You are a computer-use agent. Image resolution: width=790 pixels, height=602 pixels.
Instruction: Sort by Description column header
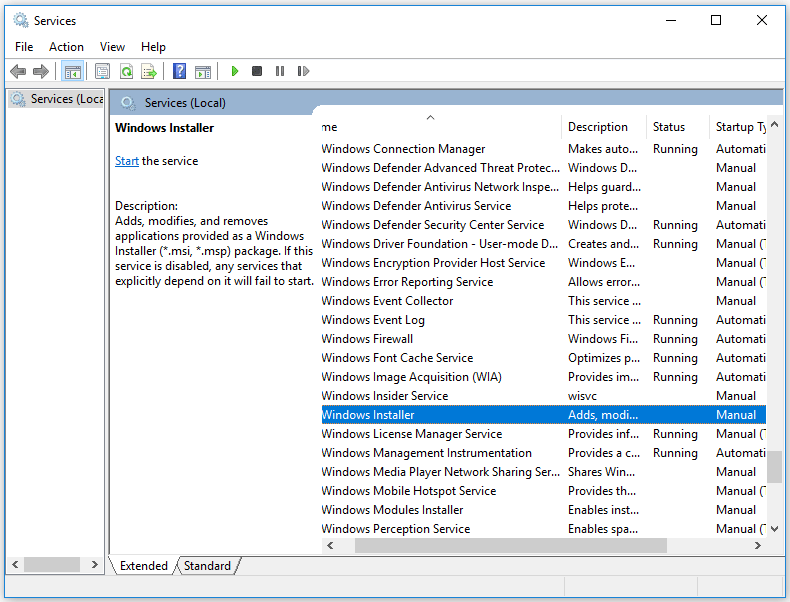(603, 127)
